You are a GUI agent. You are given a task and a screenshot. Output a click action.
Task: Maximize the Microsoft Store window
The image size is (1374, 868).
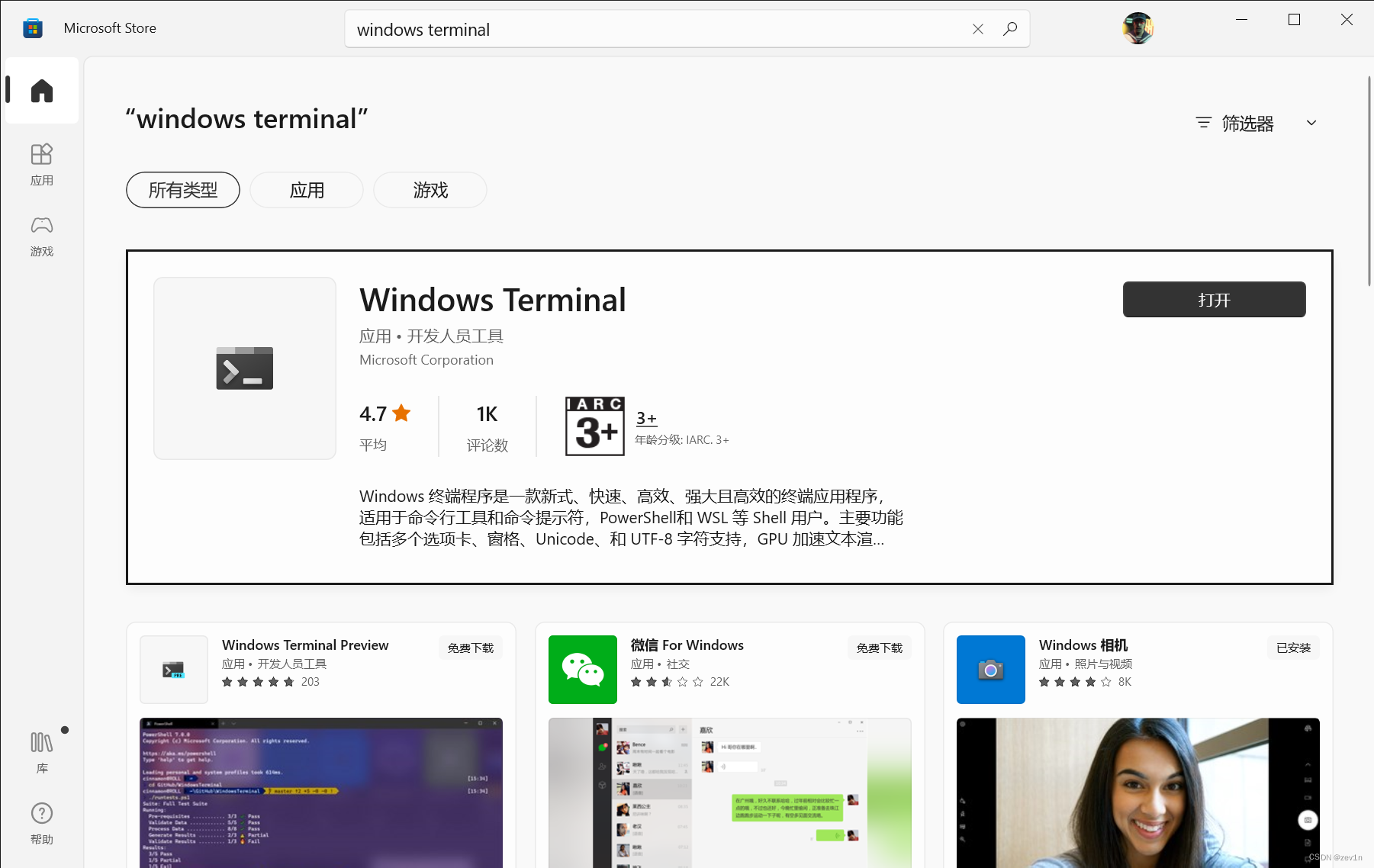coord(1294,20)
